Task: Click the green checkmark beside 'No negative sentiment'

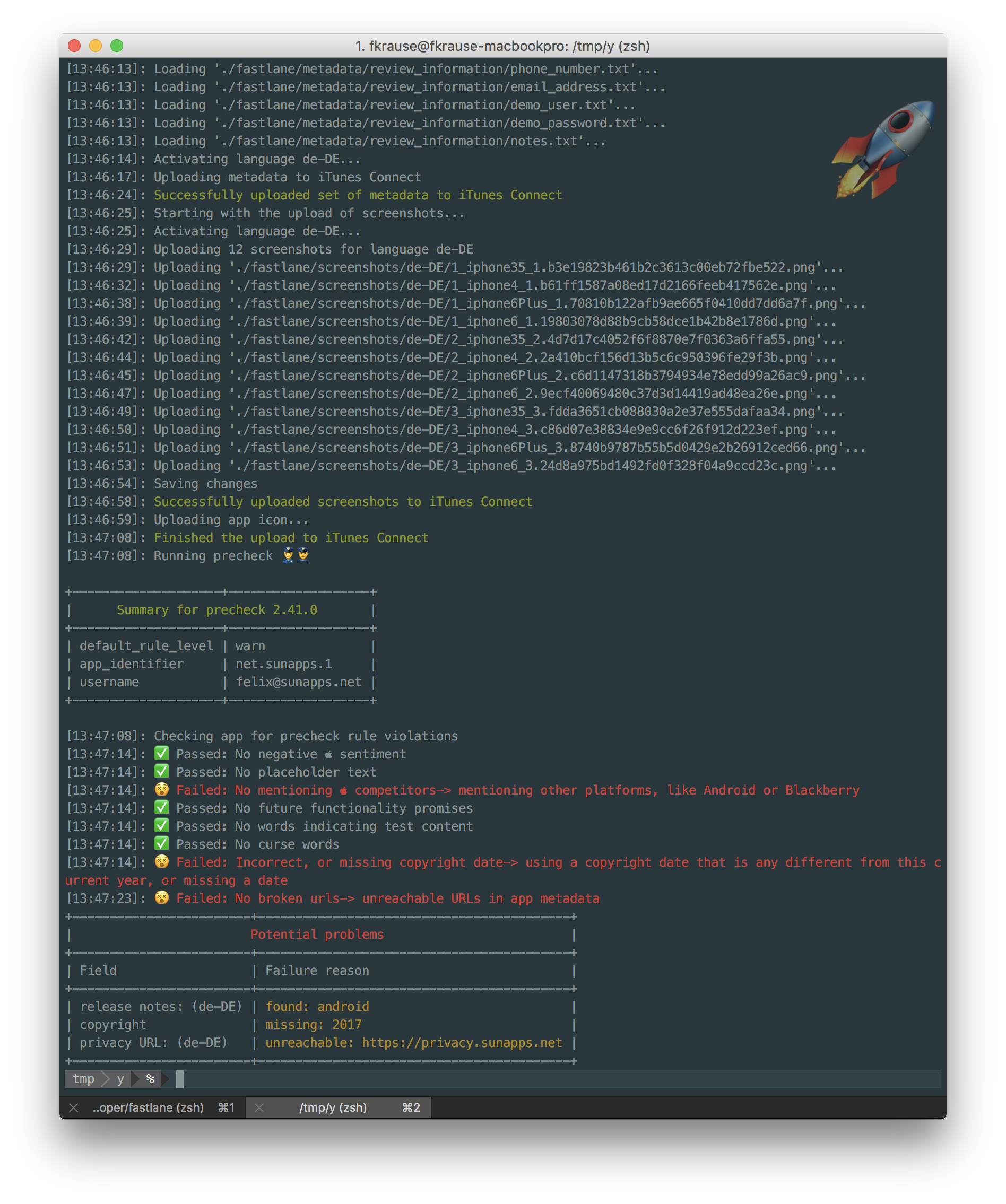Action: point(162,753)
